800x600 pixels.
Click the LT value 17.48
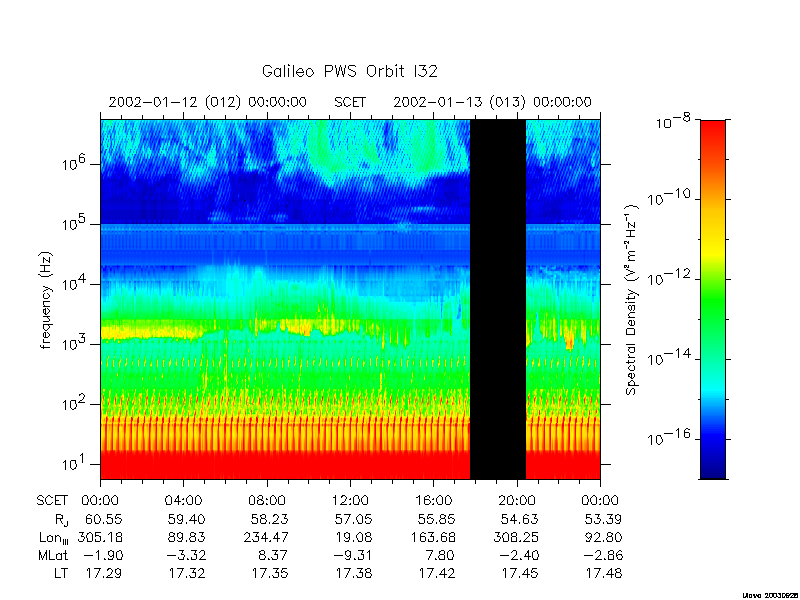pos(604,574)
